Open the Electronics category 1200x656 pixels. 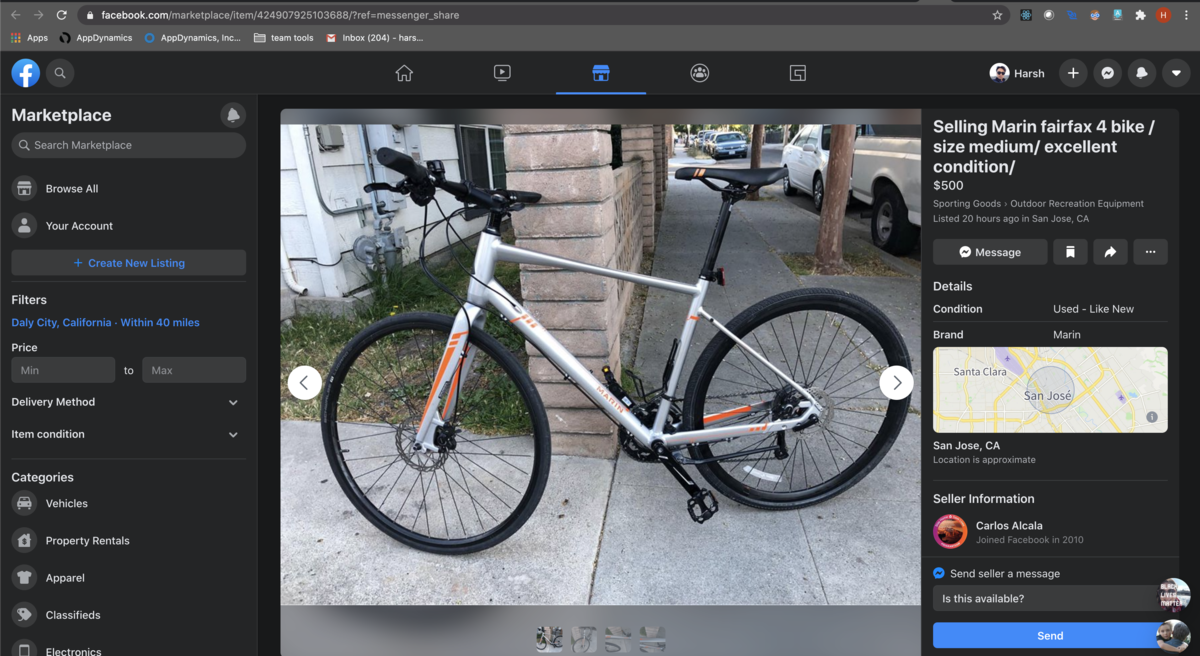tap(128, 648)
